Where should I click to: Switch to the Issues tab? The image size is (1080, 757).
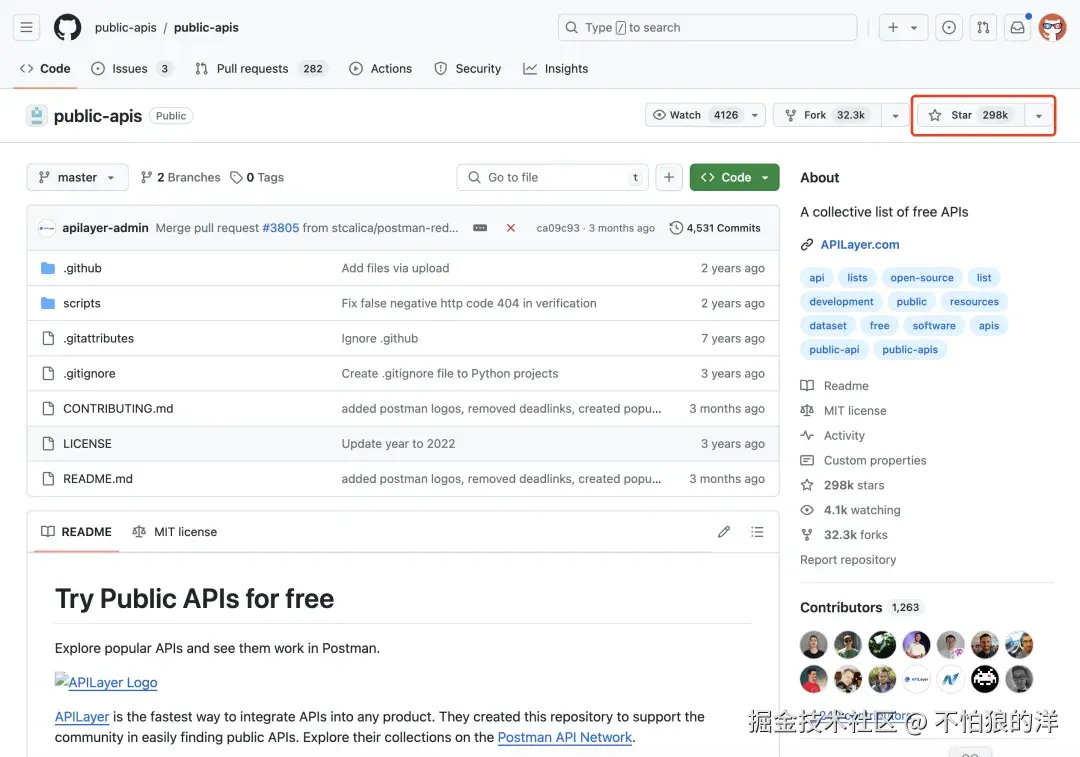[131, 69]
